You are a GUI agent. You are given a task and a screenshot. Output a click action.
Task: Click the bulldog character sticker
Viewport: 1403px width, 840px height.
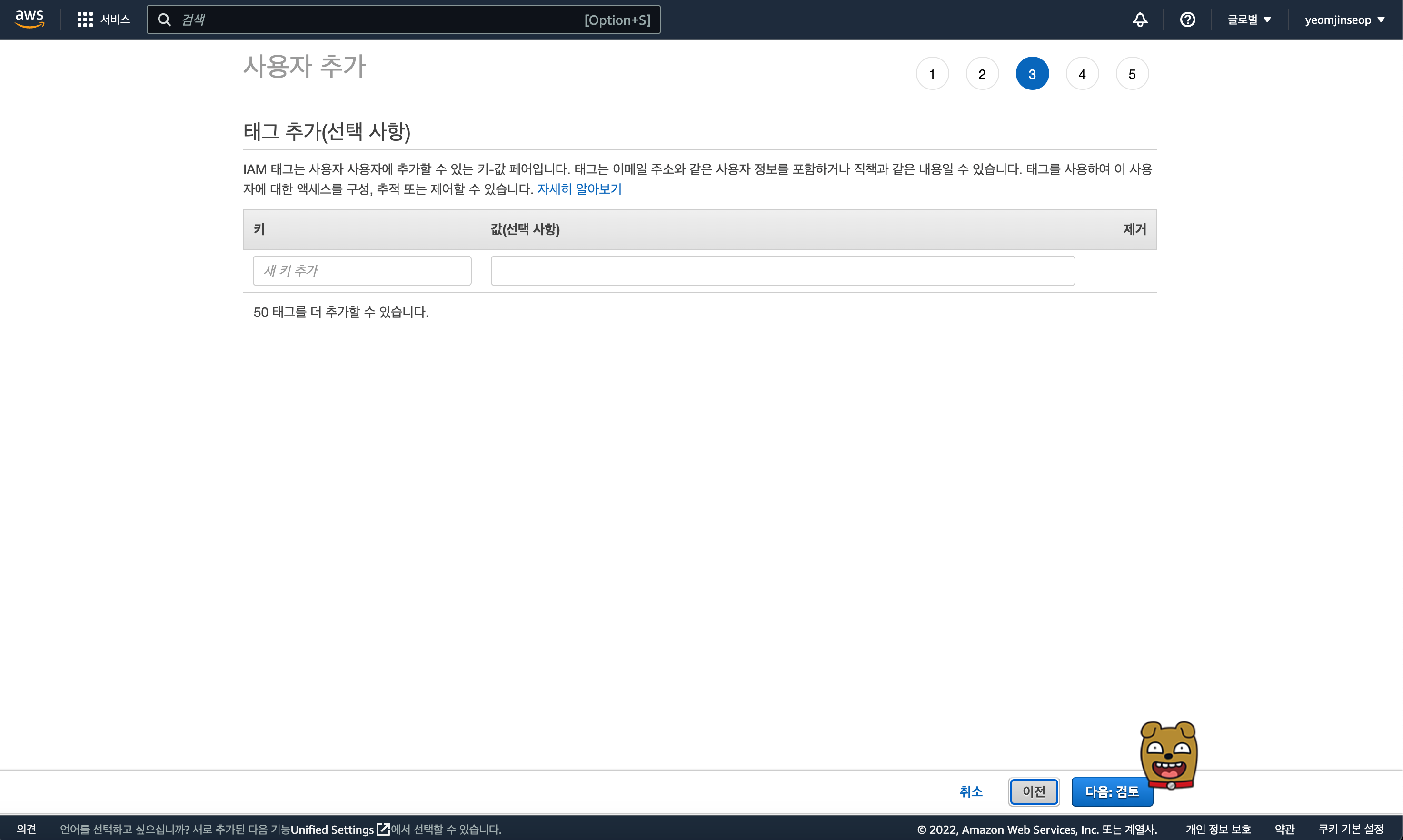pyautogui.click(x=1169, y=755)
